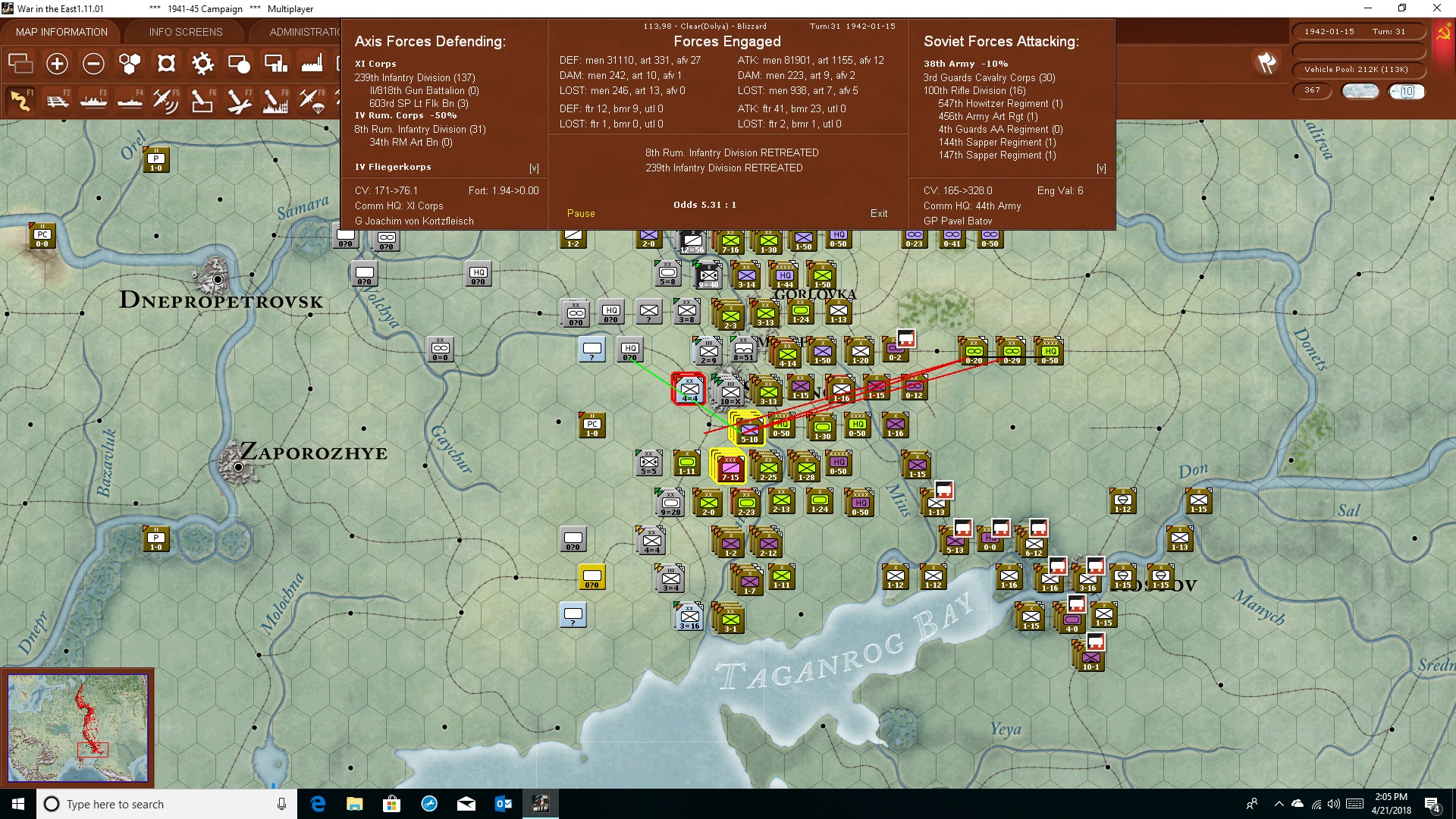Select the F6 bomb unit mode
Screen dimensions: 1456x819
(x=202, y=100)
